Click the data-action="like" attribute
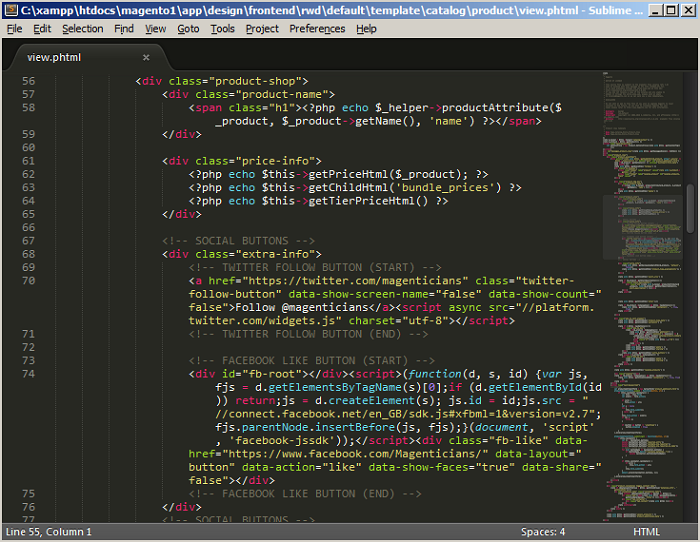This screenshot has width=700, height=542. 301,467
